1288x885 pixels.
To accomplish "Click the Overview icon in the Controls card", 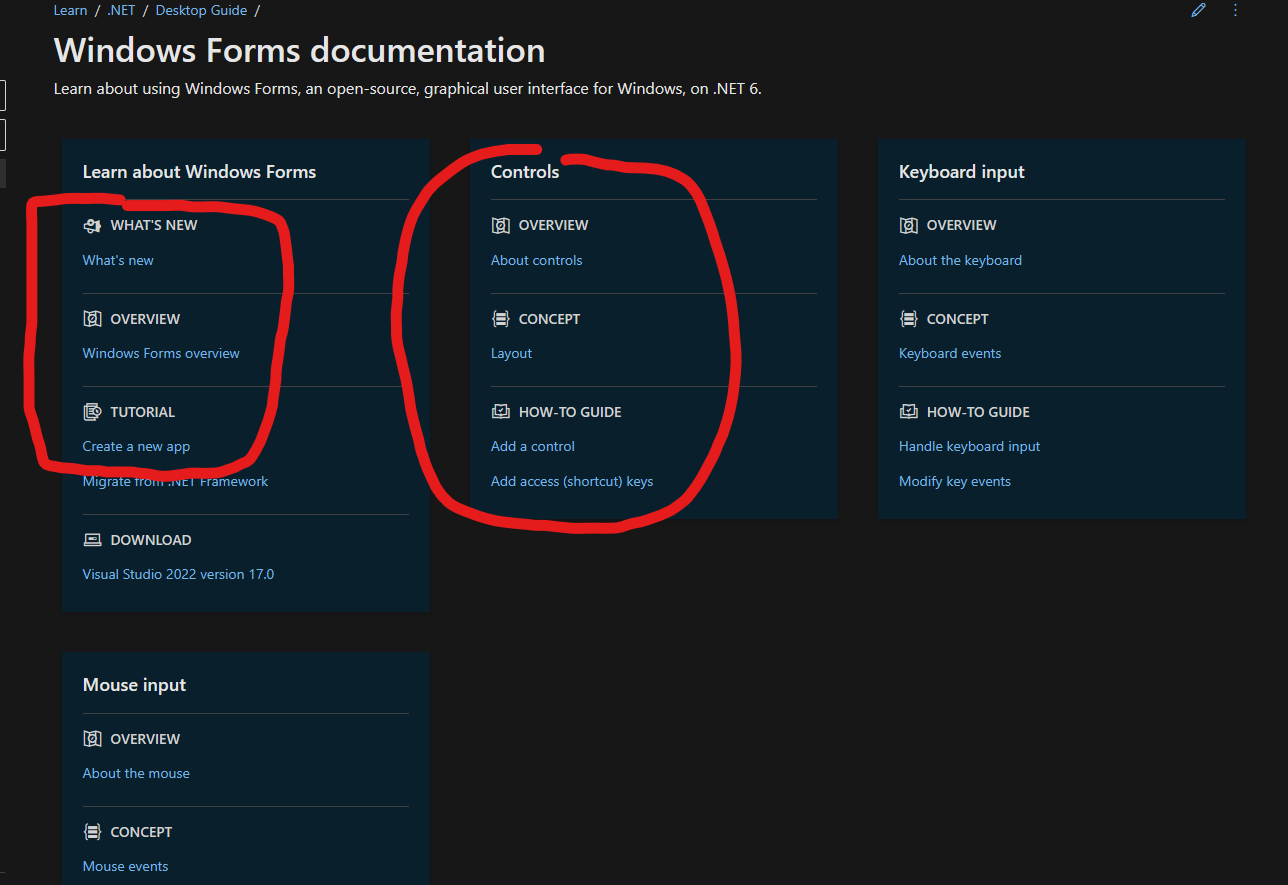I will tap(500, 226).
